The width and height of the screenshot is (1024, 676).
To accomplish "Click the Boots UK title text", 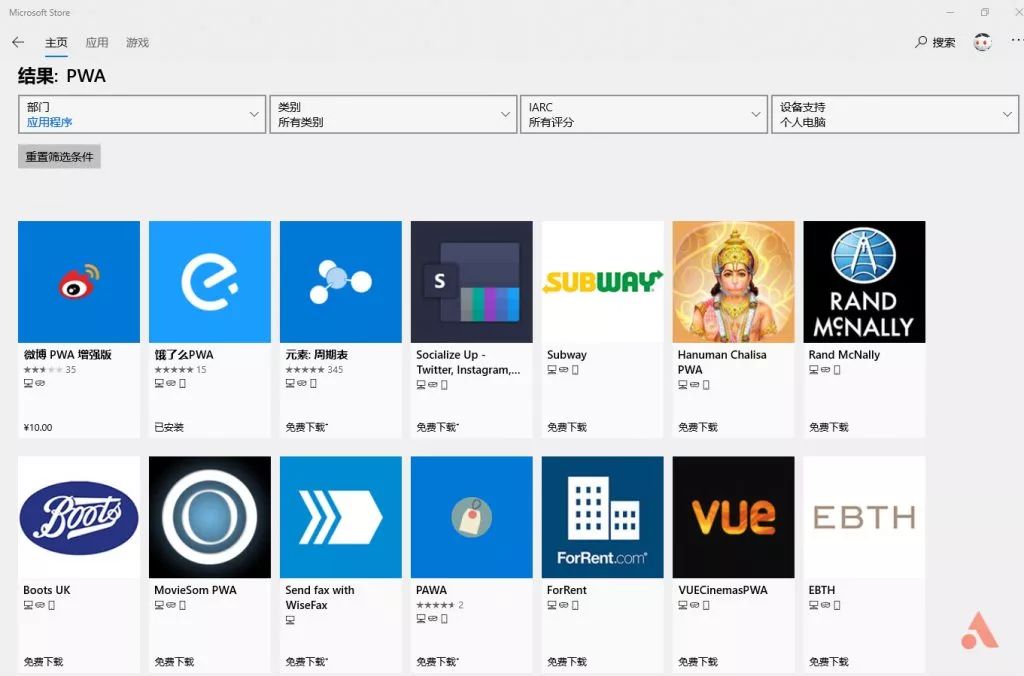I will click(x=46, y=590).
